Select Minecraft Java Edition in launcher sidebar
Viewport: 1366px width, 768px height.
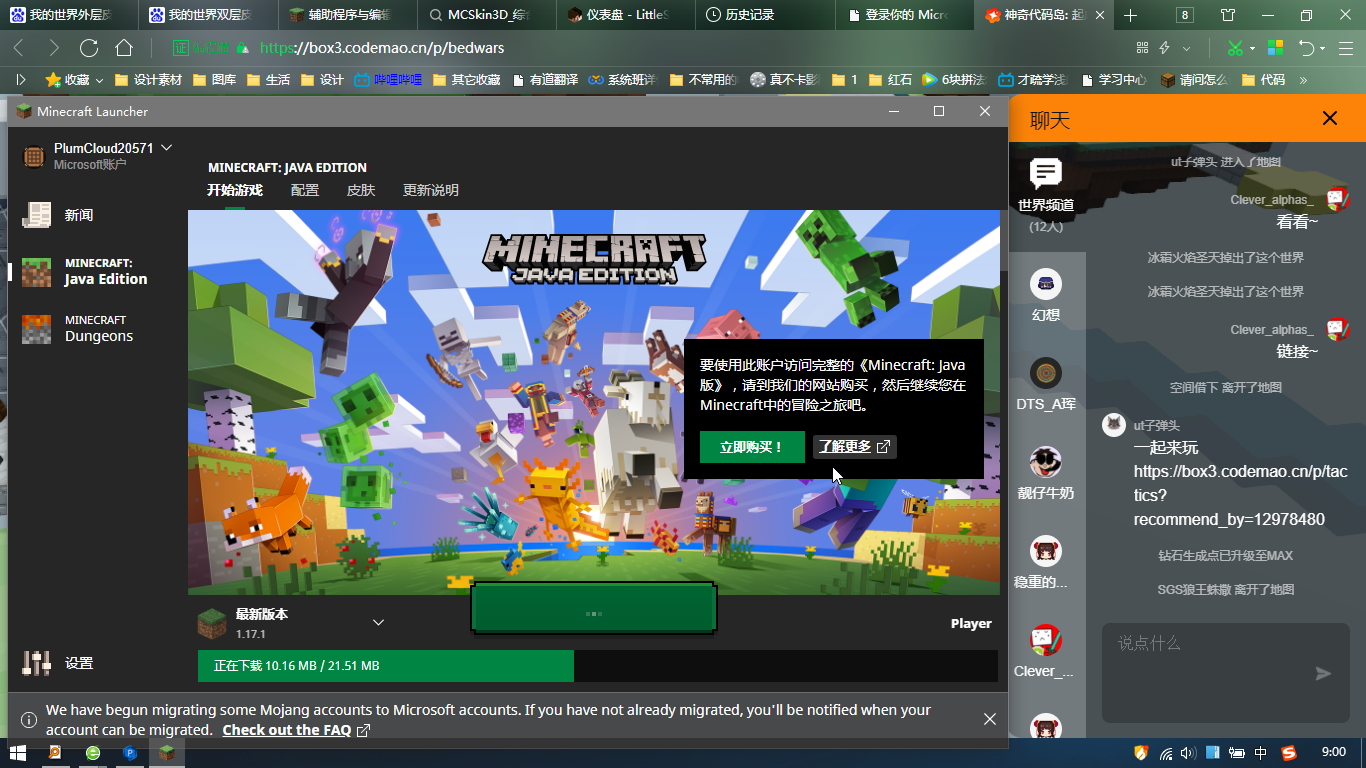(x=96, y=272)
